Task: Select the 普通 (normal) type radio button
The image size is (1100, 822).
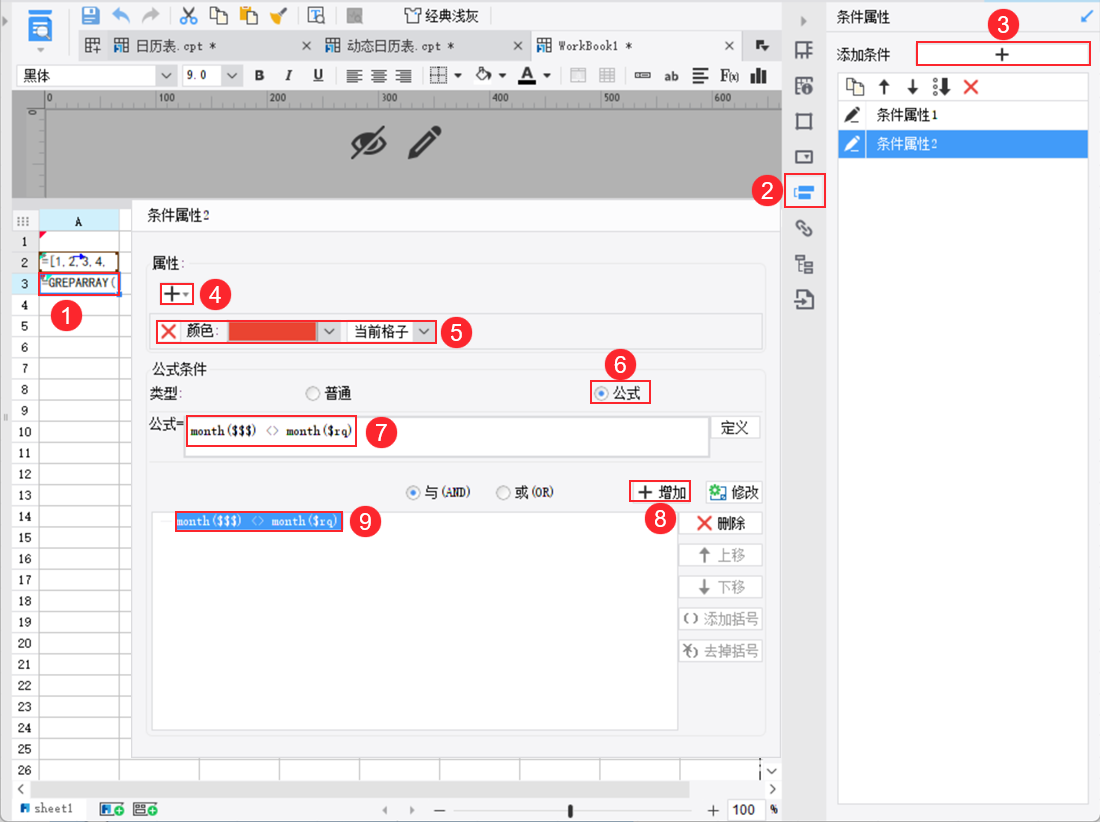Action: click(x=311, y=393)
